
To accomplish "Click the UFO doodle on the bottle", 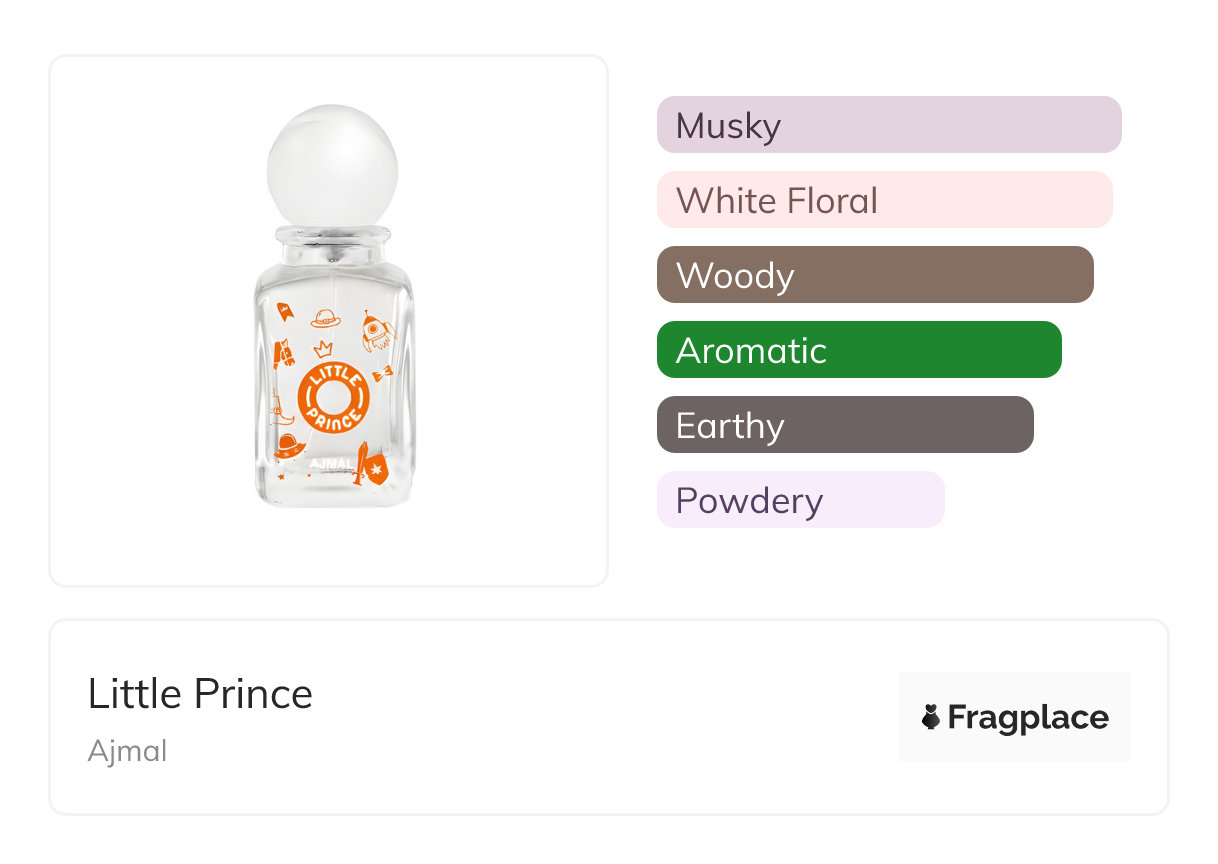I will [290, 446].
